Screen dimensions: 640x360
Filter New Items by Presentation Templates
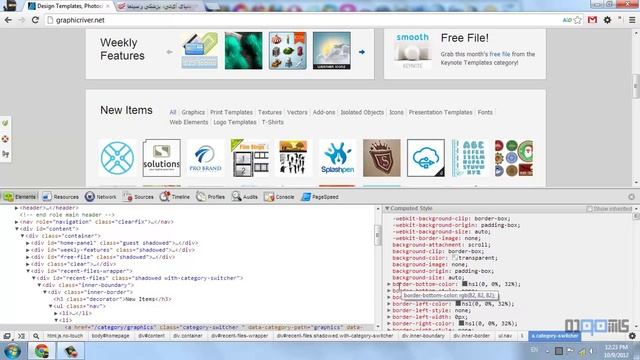coord(440,112)
